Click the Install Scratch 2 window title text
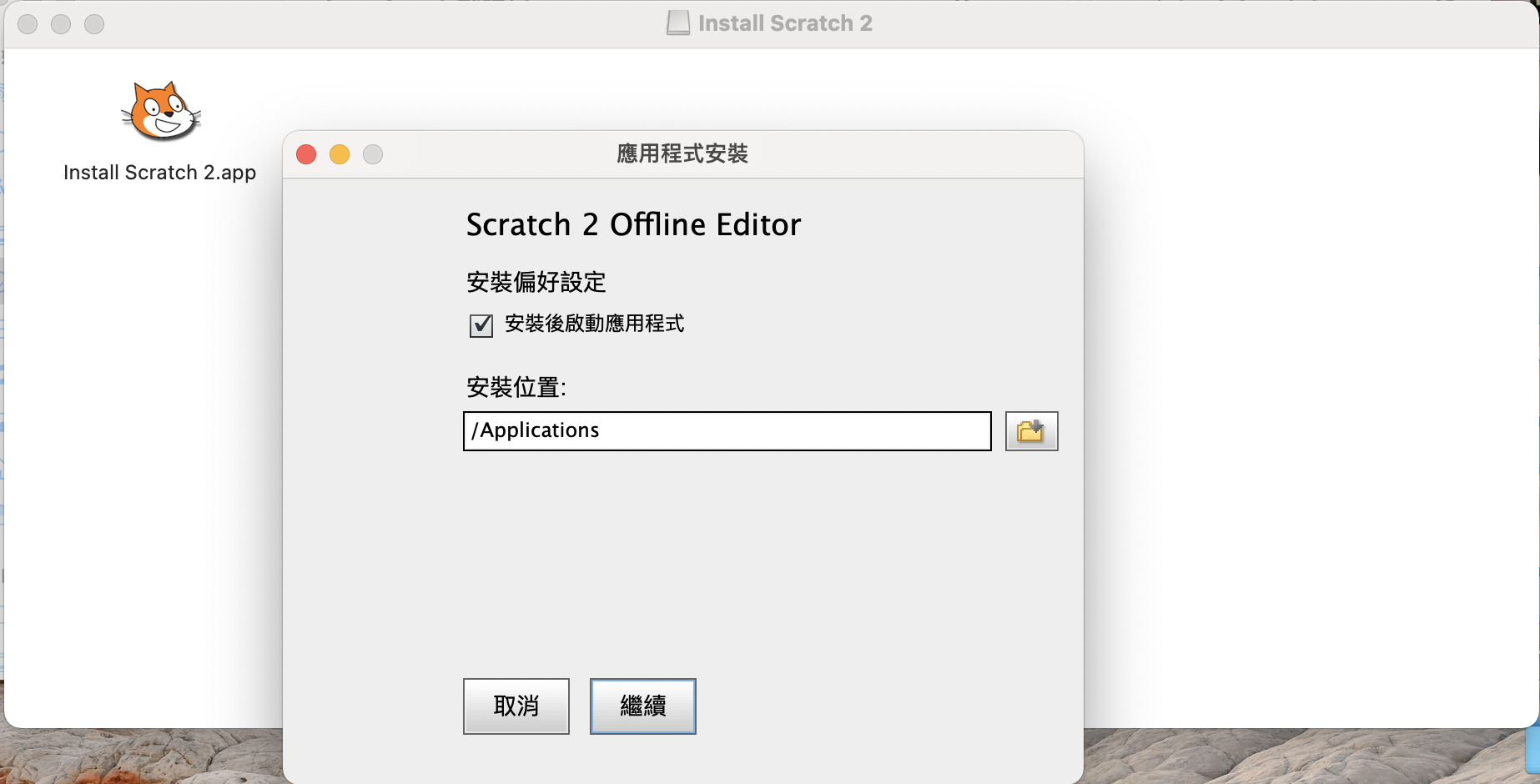The width and height of the screenshot is (1540, 784). pyautogui.click(x=785, y=23)
